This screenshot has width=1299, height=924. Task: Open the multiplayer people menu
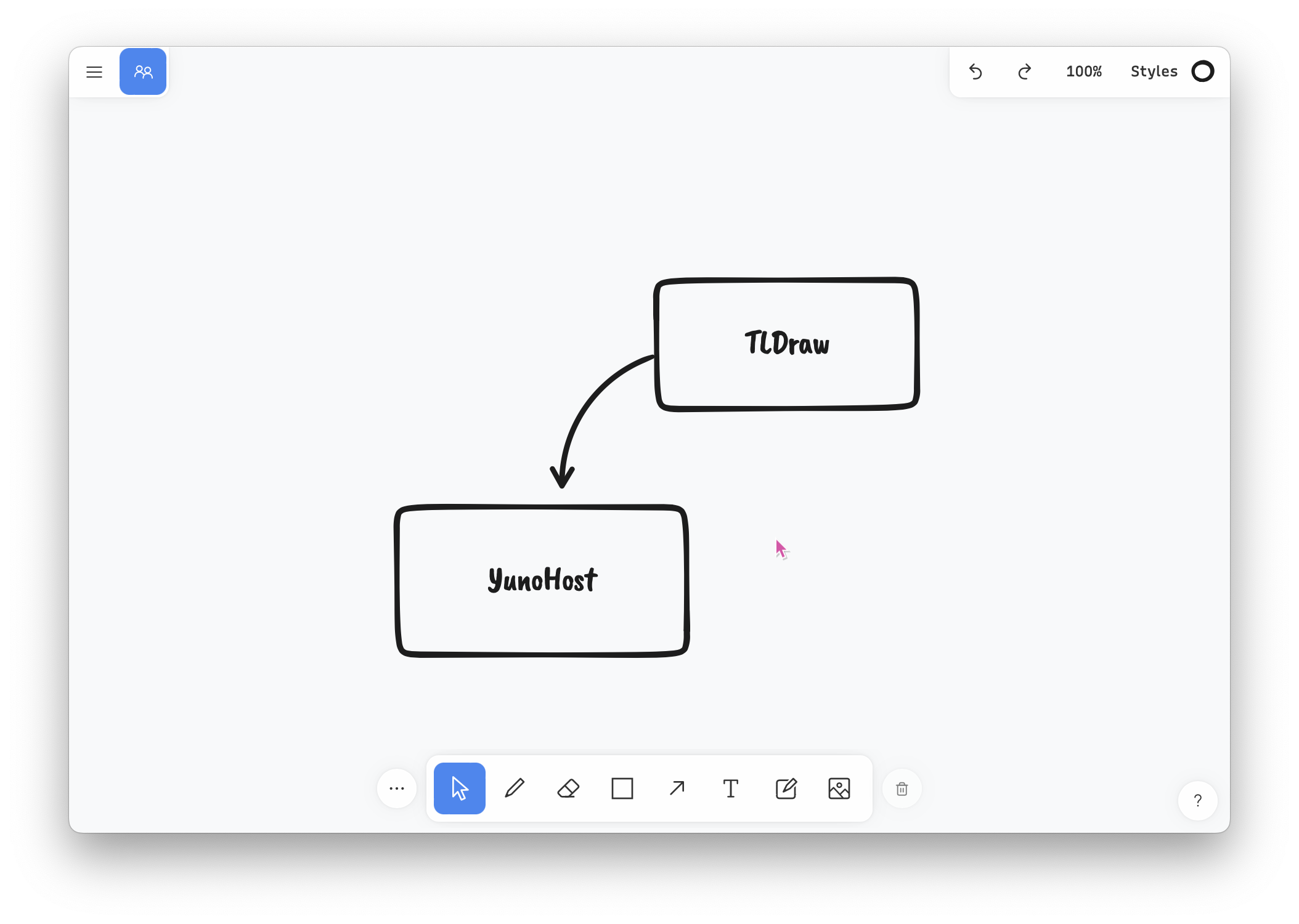143,71
